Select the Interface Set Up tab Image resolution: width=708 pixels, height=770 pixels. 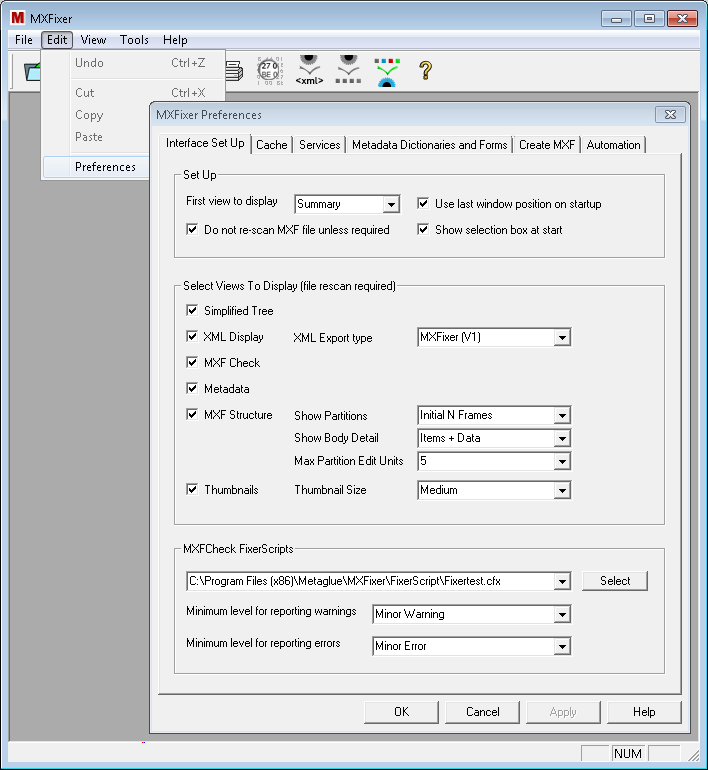click(205, 143)
